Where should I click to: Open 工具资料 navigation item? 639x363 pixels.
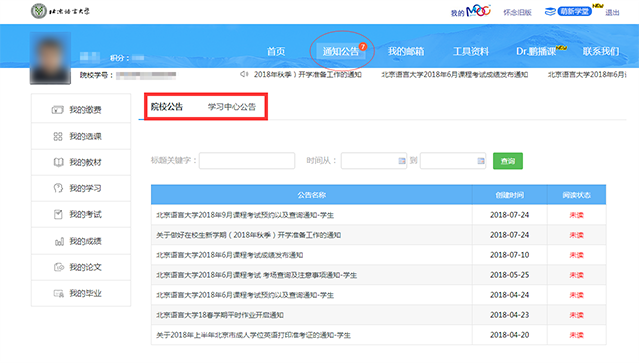pyautogui.click(x=471, y=51)
